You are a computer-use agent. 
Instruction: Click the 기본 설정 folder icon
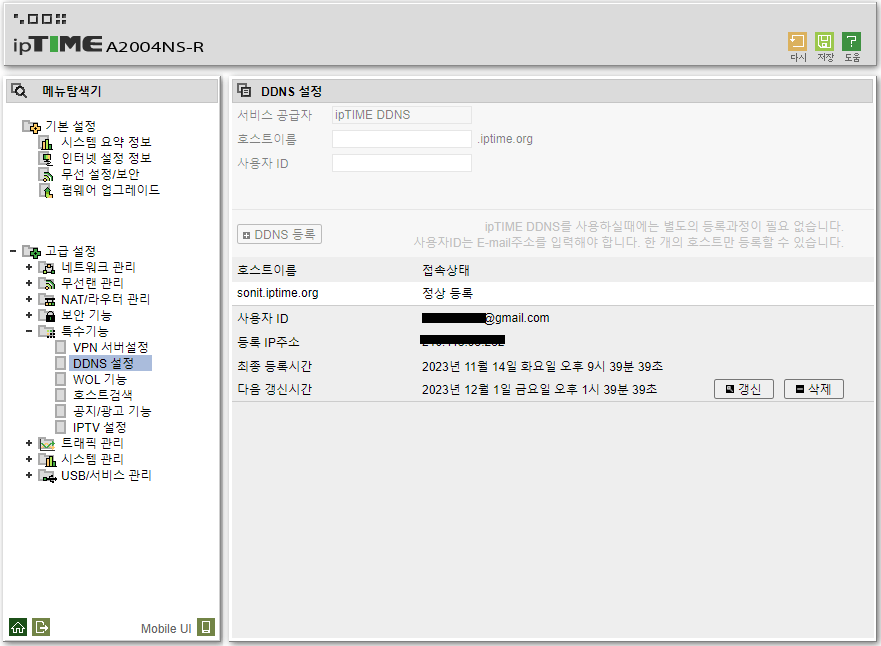(31, 126)
